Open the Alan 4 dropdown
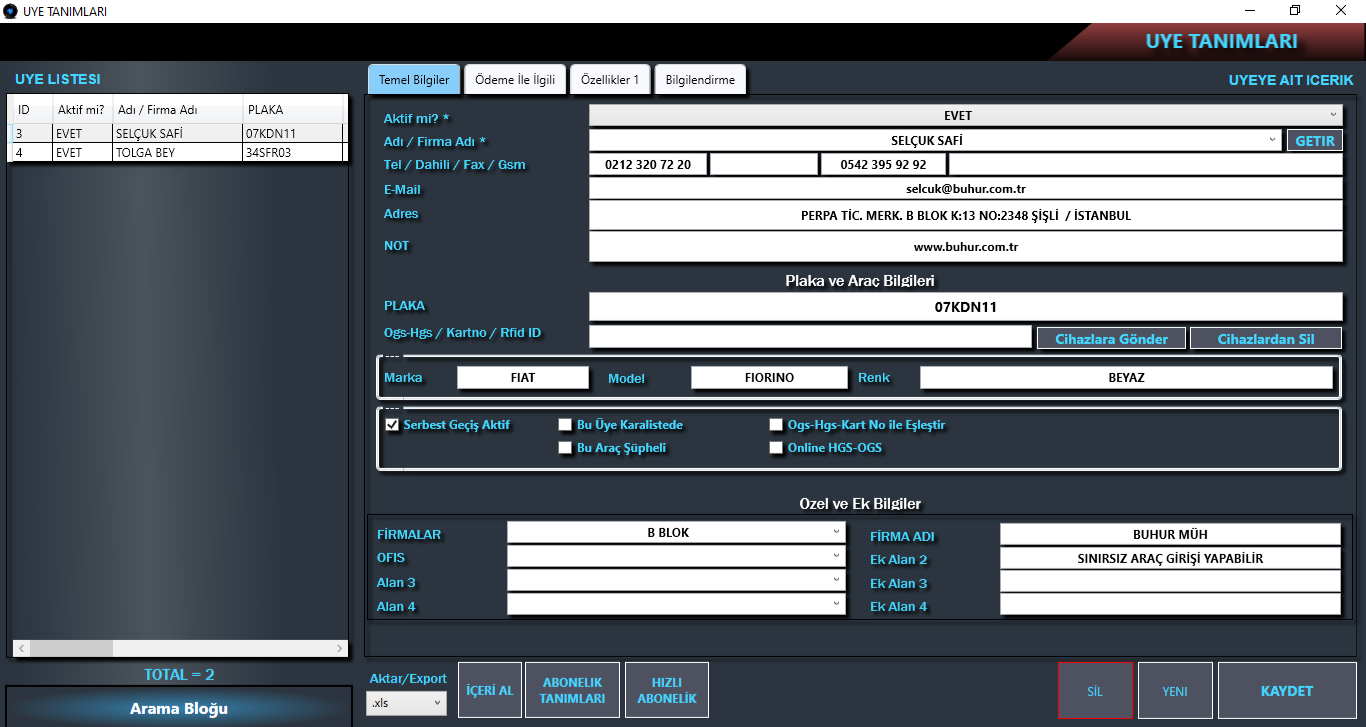The height and width of the screenshot is (727, 1366). click(836, 604)
